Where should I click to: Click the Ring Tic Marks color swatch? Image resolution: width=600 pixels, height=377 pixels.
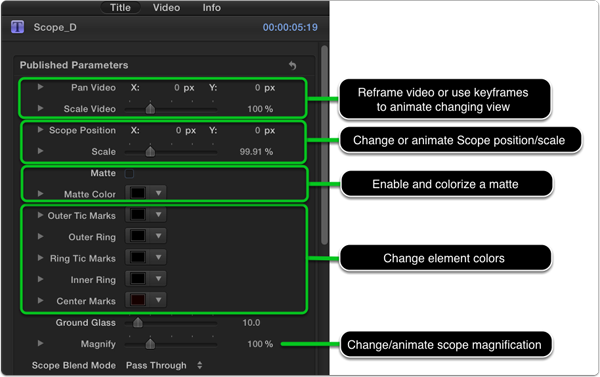coord(138,258)
